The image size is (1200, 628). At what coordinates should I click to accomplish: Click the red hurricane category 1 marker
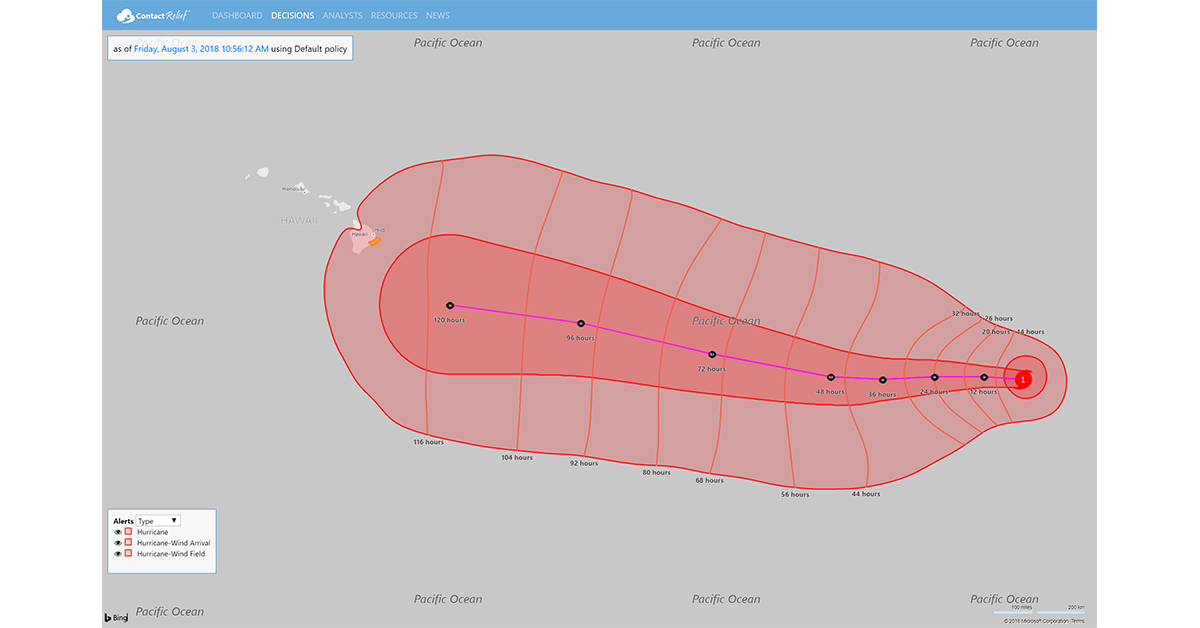(1023, 380)
